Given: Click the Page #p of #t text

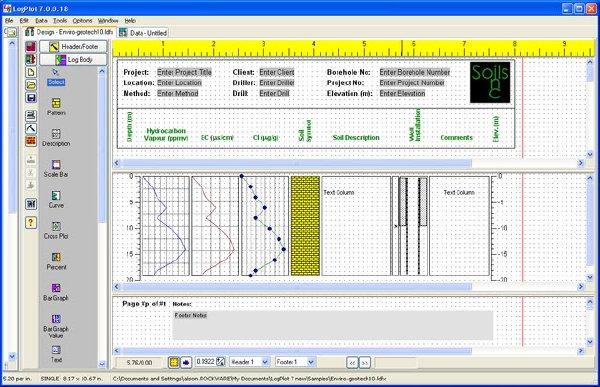Looking at the screenshot, I should click(144, 304).
